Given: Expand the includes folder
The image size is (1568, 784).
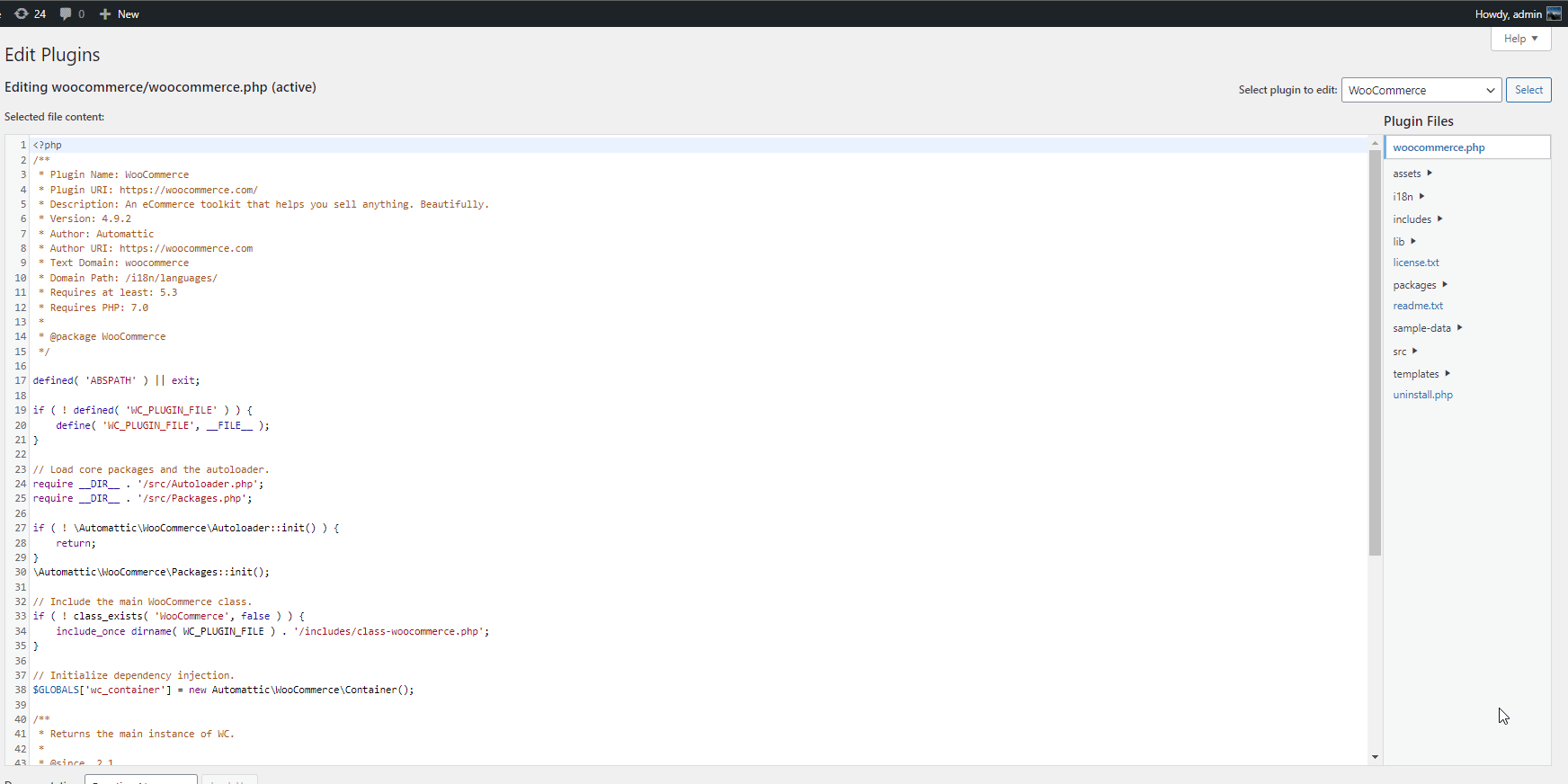Looking at the screenshot, I should [x=1418, y=219].
